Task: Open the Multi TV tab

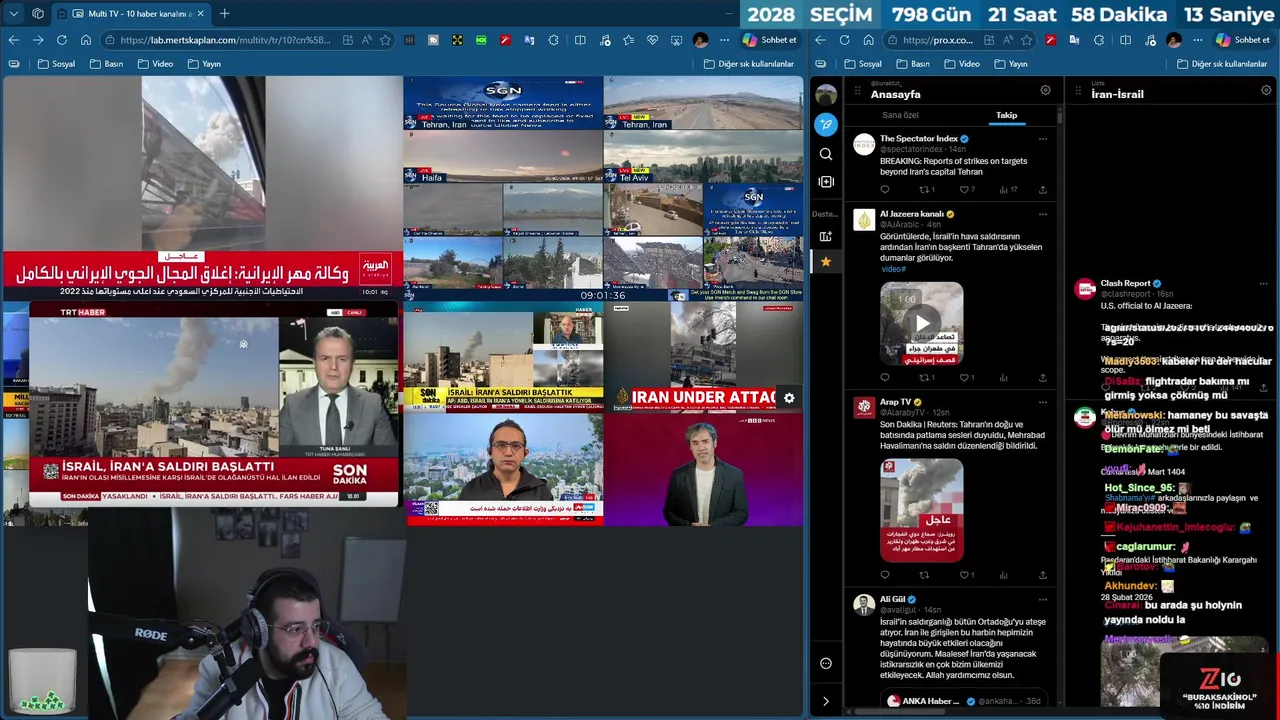Action: click(130, 14)
